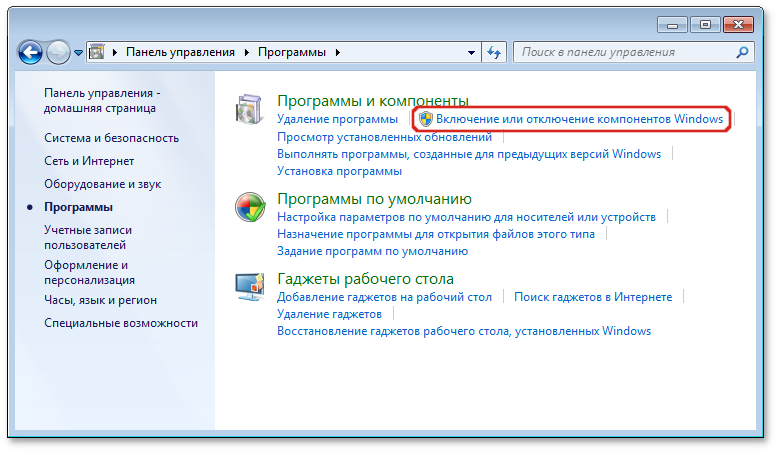The width and height of the screenshot is (777, 452).
Task: Open the Программы и компоненты heading
Action: [x=373, y=101]
